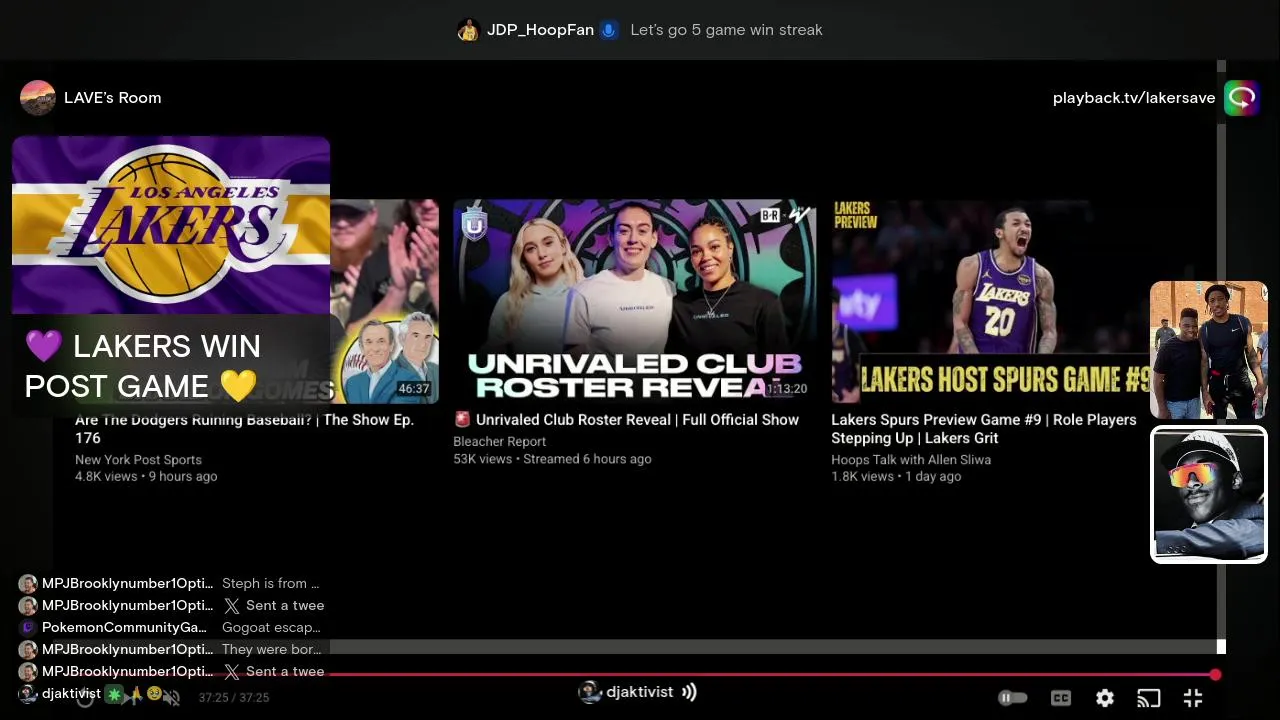
Task: Select the 'Let's go 5 game win streak' message
Action: pyautogui.click(x=726, y=30)
